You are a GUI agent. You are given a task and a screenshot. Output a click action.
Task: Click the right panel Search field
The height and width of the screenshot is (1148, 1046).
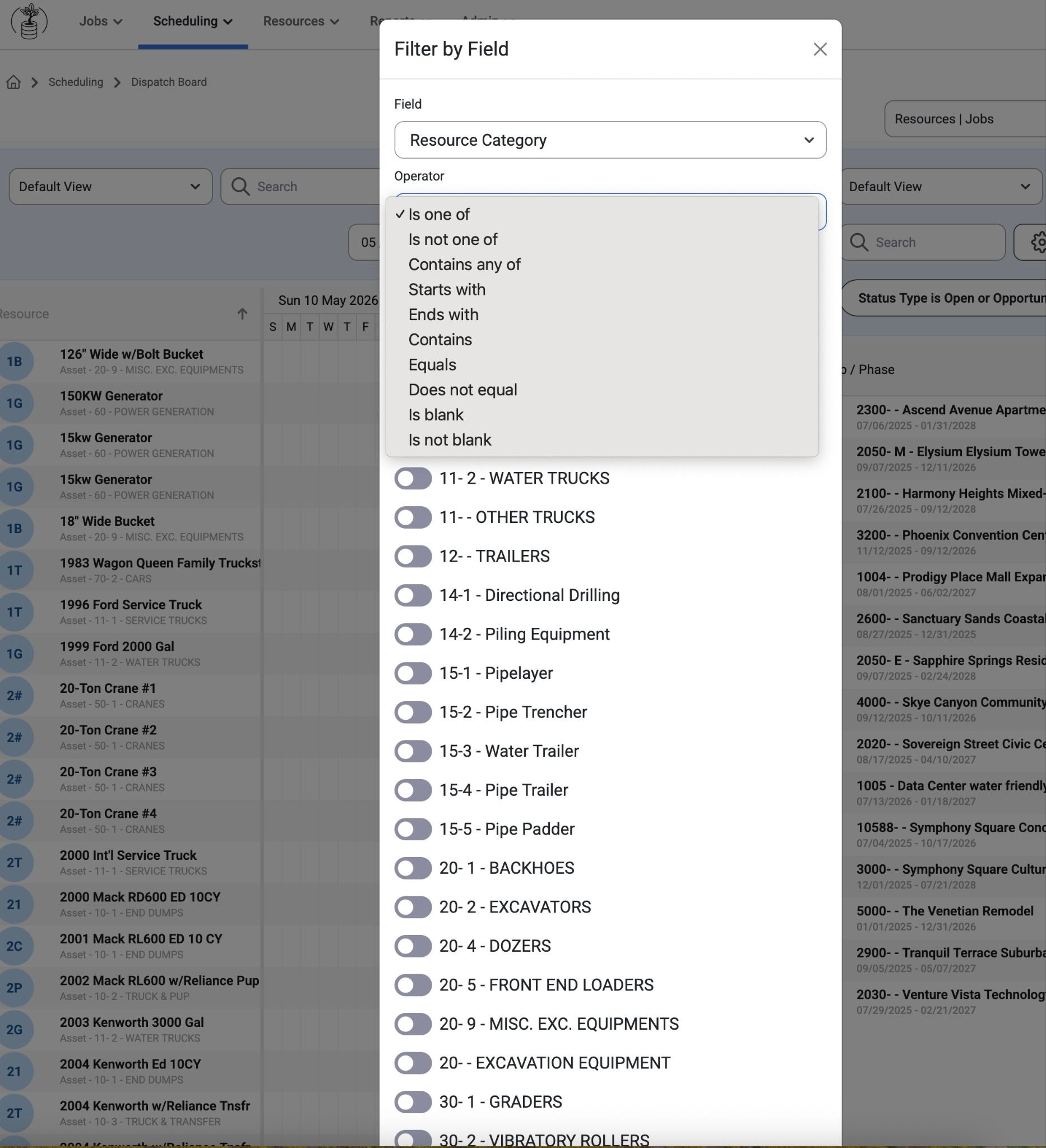tap(923, 243)
